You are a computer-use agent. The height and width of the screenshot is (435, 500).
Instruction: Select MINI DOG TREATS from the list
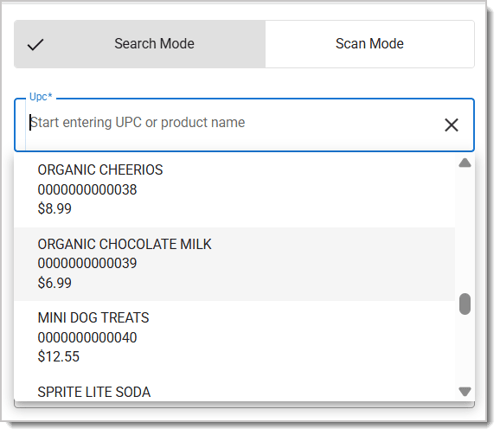click(x=234, y=337)
